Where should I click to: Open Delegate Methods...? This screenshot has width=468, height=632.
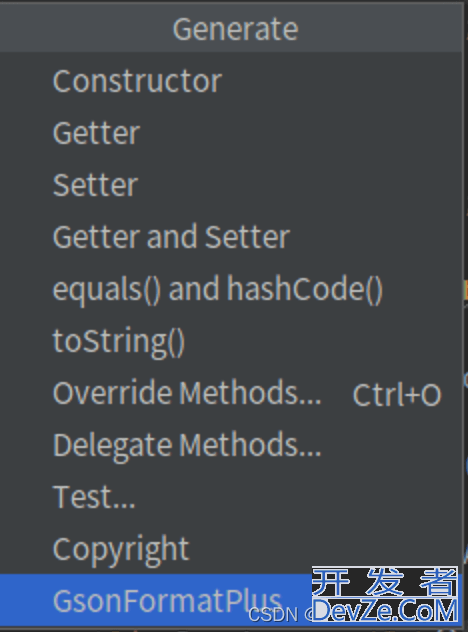click(x=231, y=445)
